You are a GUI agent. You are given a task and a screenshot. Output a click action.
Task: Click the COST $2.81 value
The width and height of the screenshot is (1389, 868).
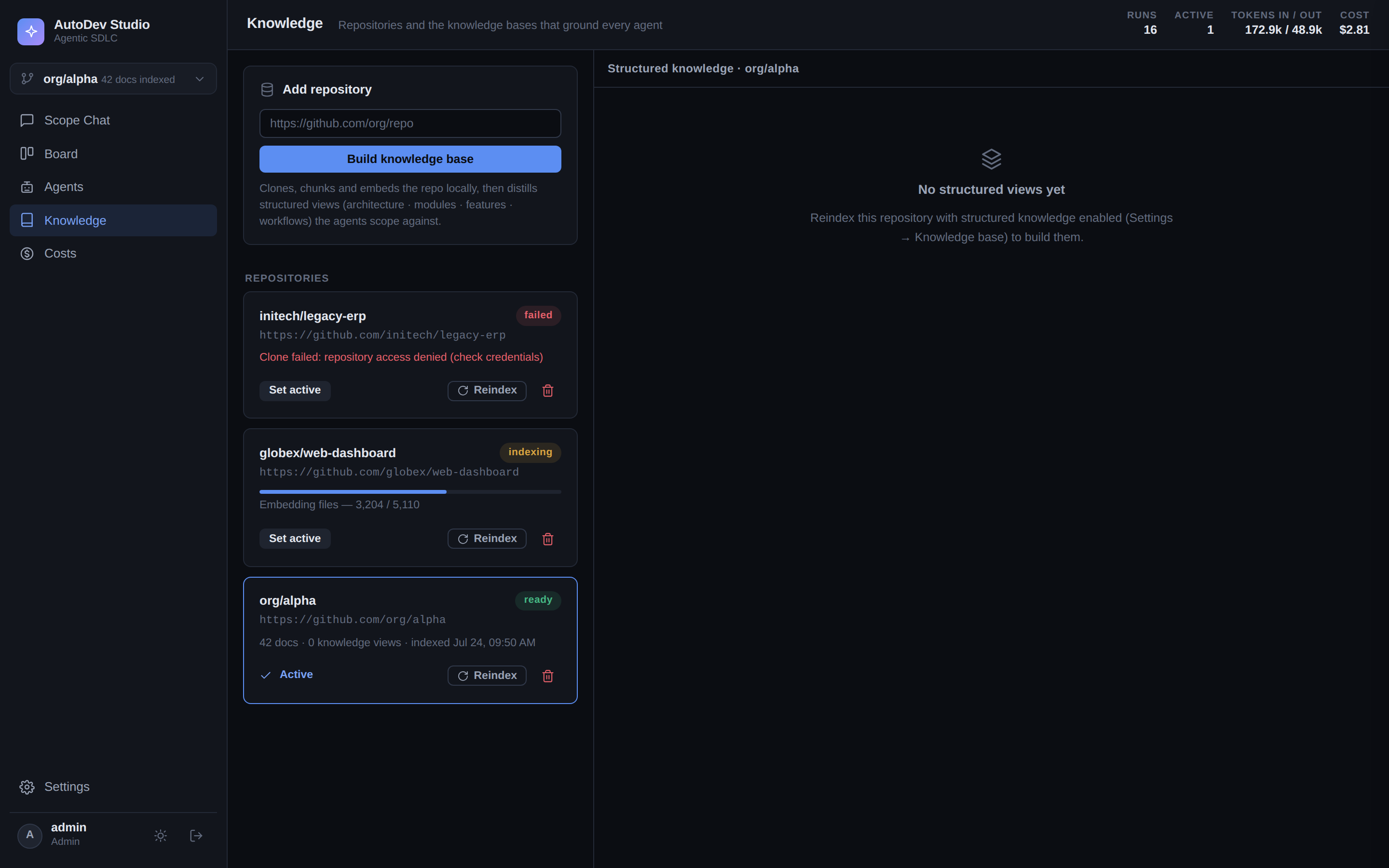pos(1354,30)
